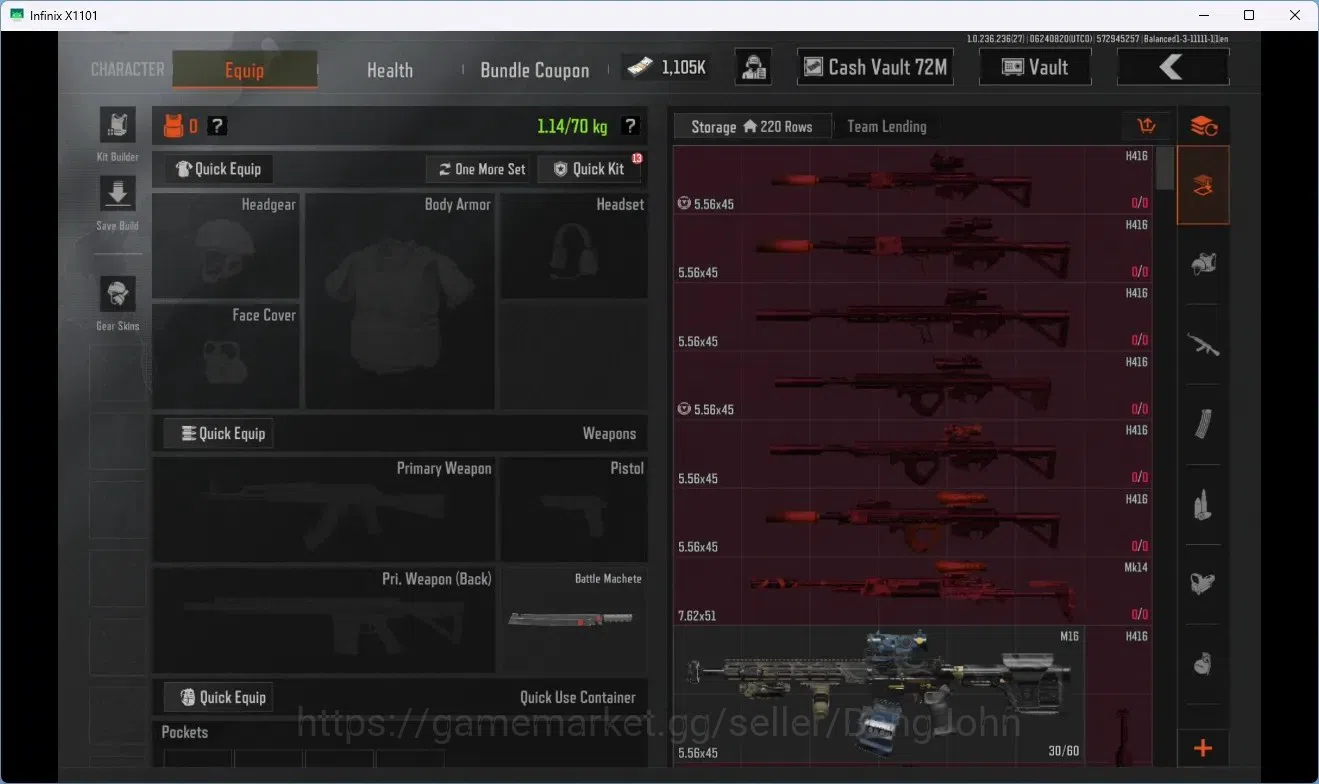Select the Storage 220 Rows tab
Image resolution: width=1319 pixels, height=784 pixels.
pyautogui.click(x=752, y=127)
